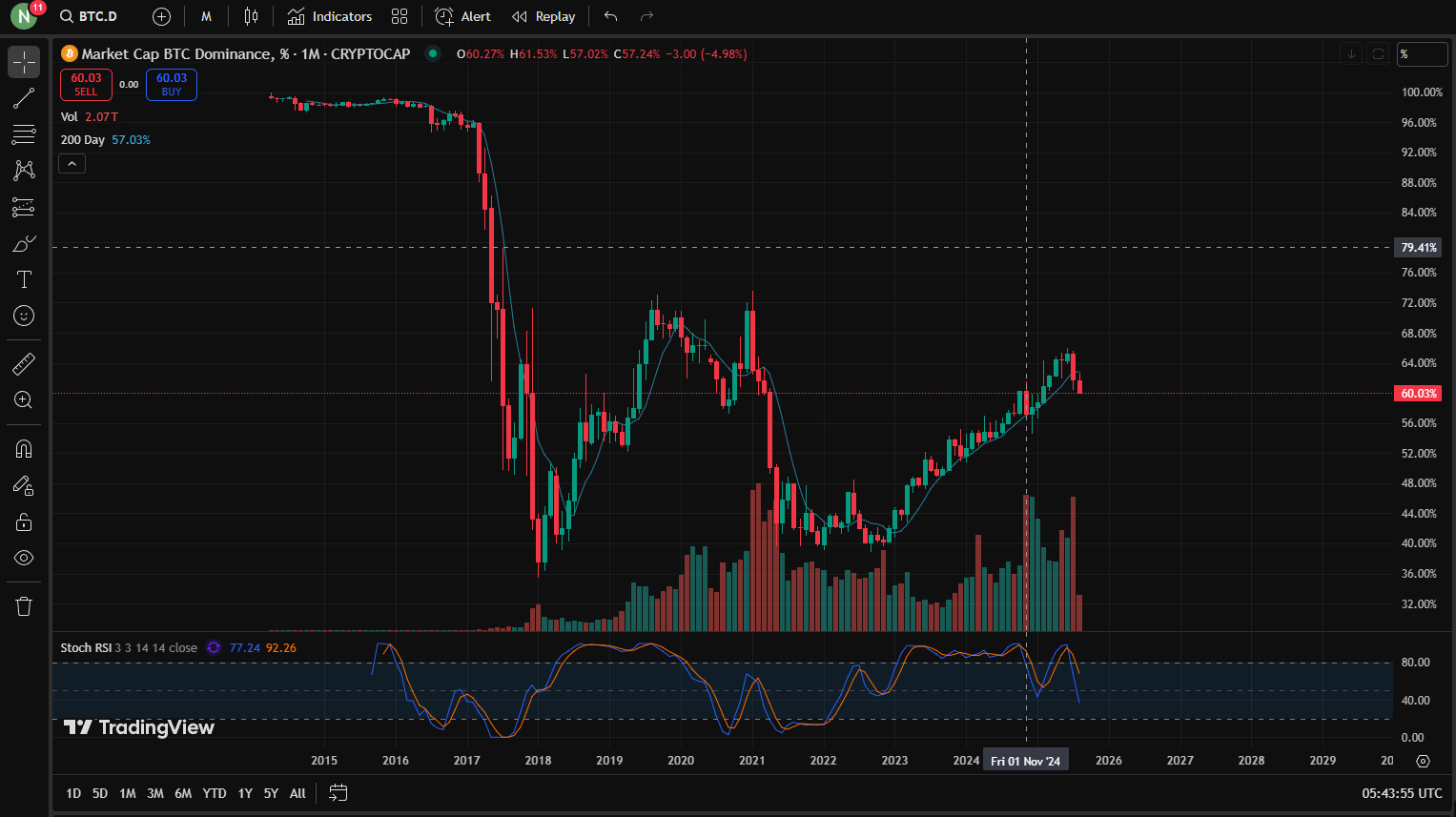Open indicator templates grid menu
1456x817 pixels.
tap(400, 16)
